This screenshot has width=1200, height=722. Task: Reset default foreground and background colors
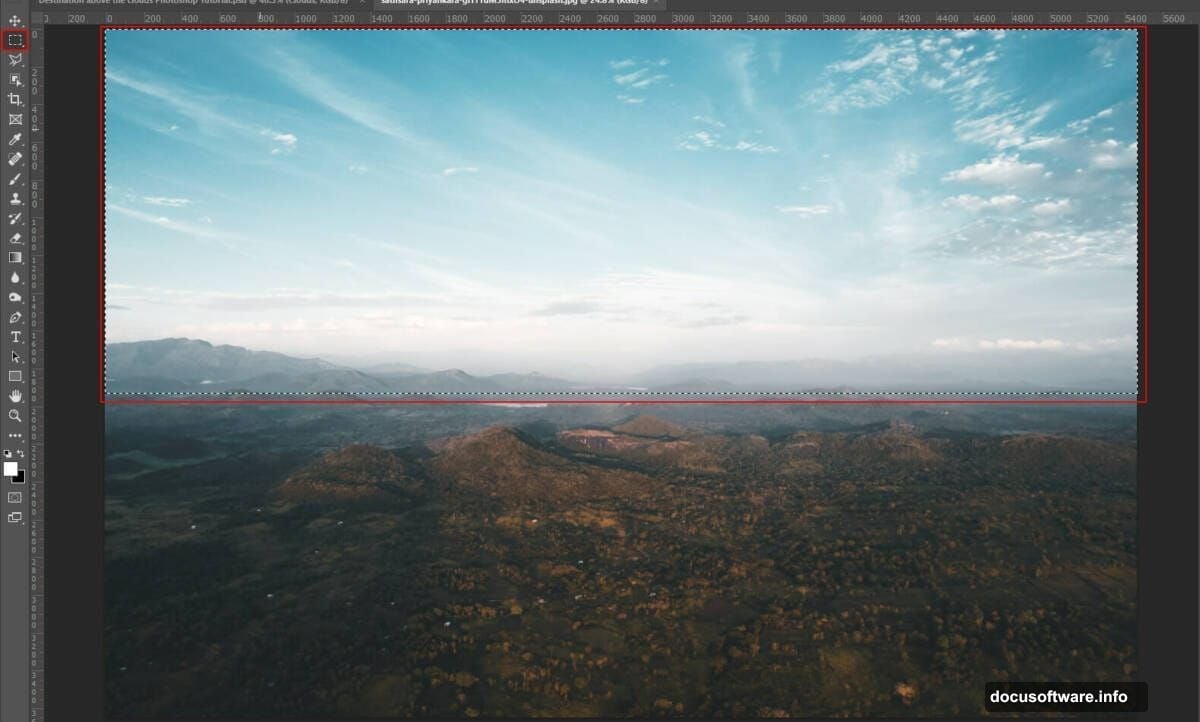pos(7,453)
